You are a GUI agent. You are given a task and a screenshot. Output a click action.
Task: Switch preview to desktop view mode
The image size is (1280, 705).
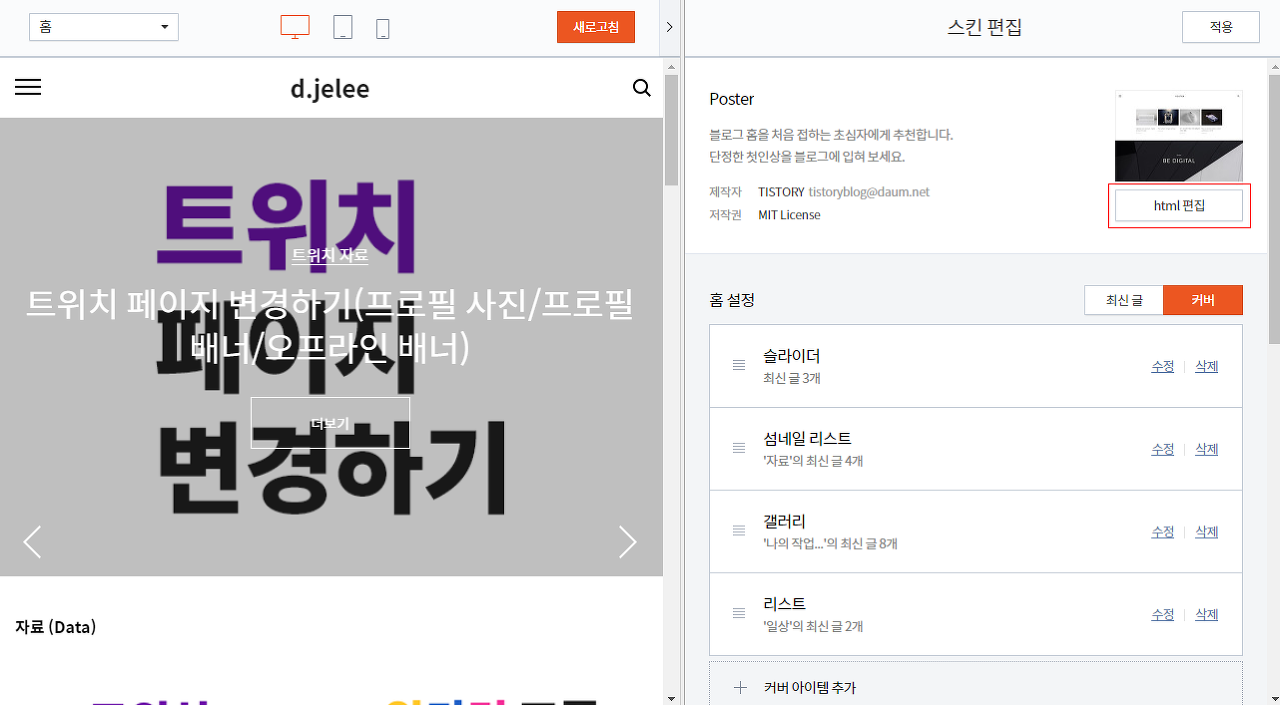point(294,27)
